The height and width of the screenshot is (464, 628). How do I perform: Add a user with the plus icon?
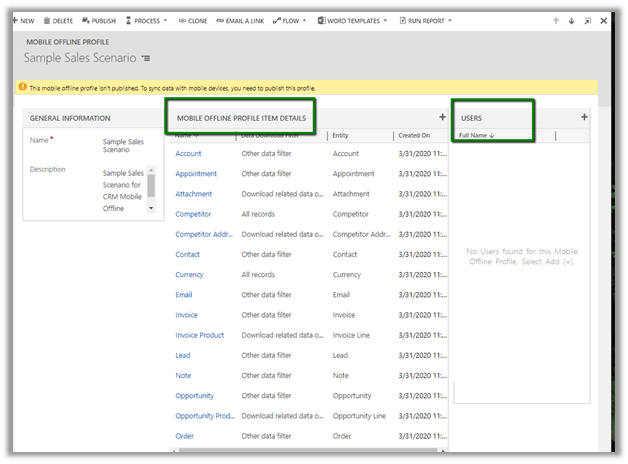point(584,117)
